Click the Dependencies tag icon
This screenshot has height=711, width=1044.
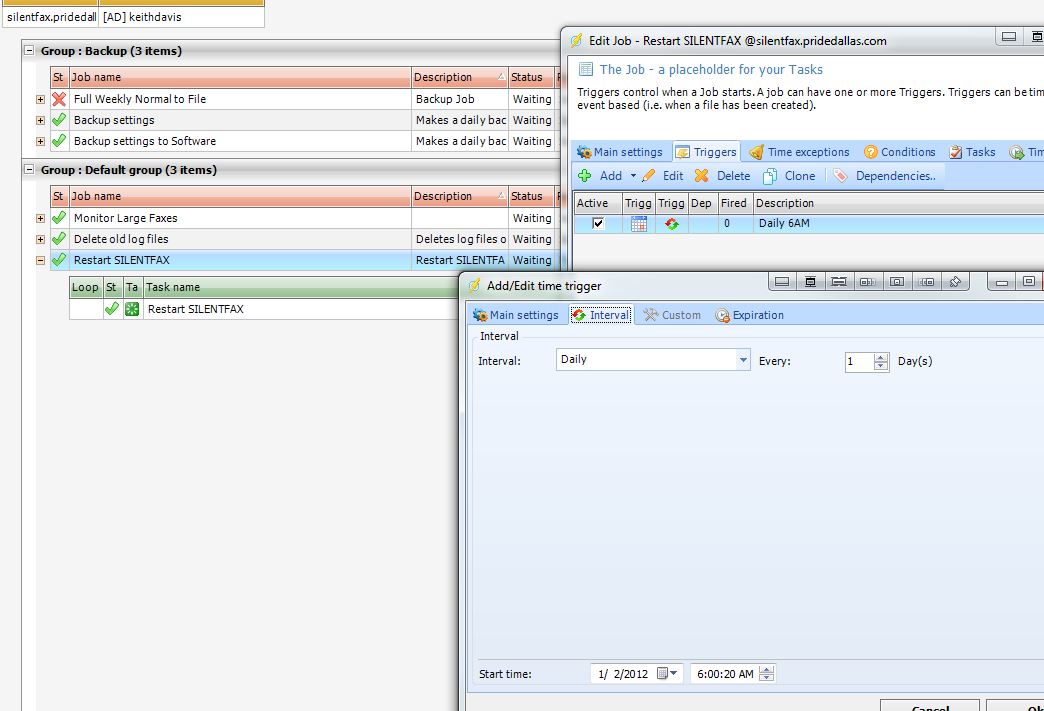pos(840,176)
